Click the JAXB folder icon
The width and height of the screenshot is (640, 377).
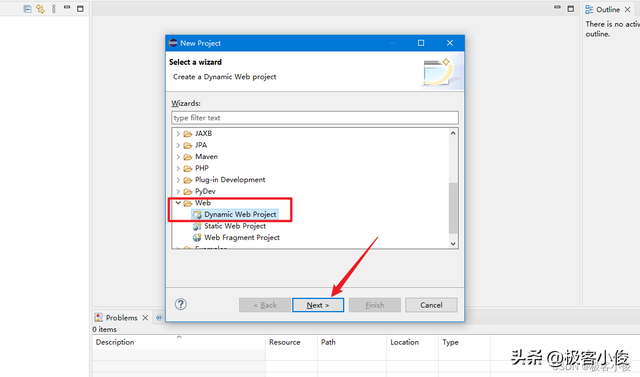pyautogui.click(x=188, y=134)
